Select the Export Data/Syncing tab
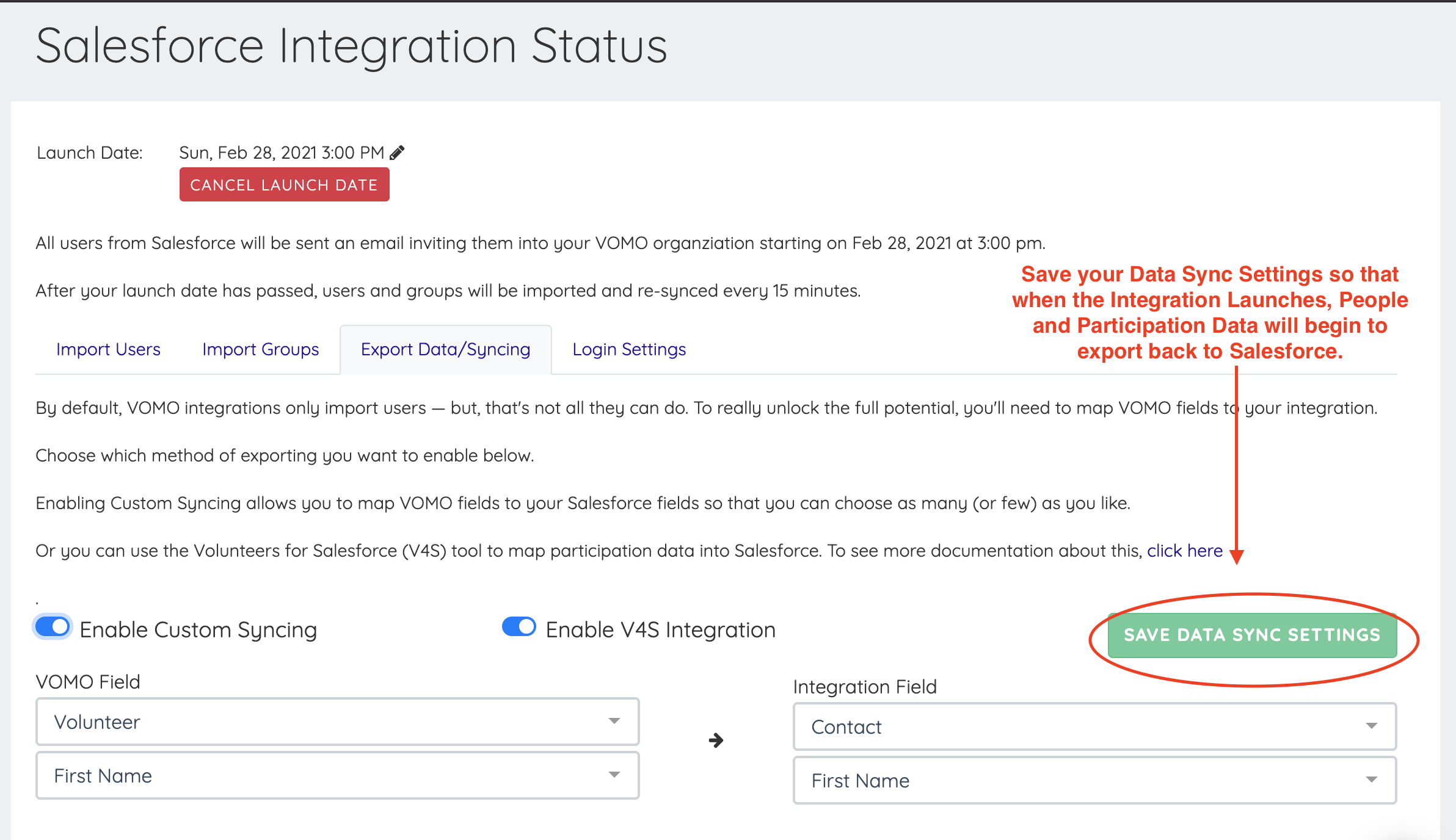The height and width of the screenshot is (840, 1456). [446, 349]
